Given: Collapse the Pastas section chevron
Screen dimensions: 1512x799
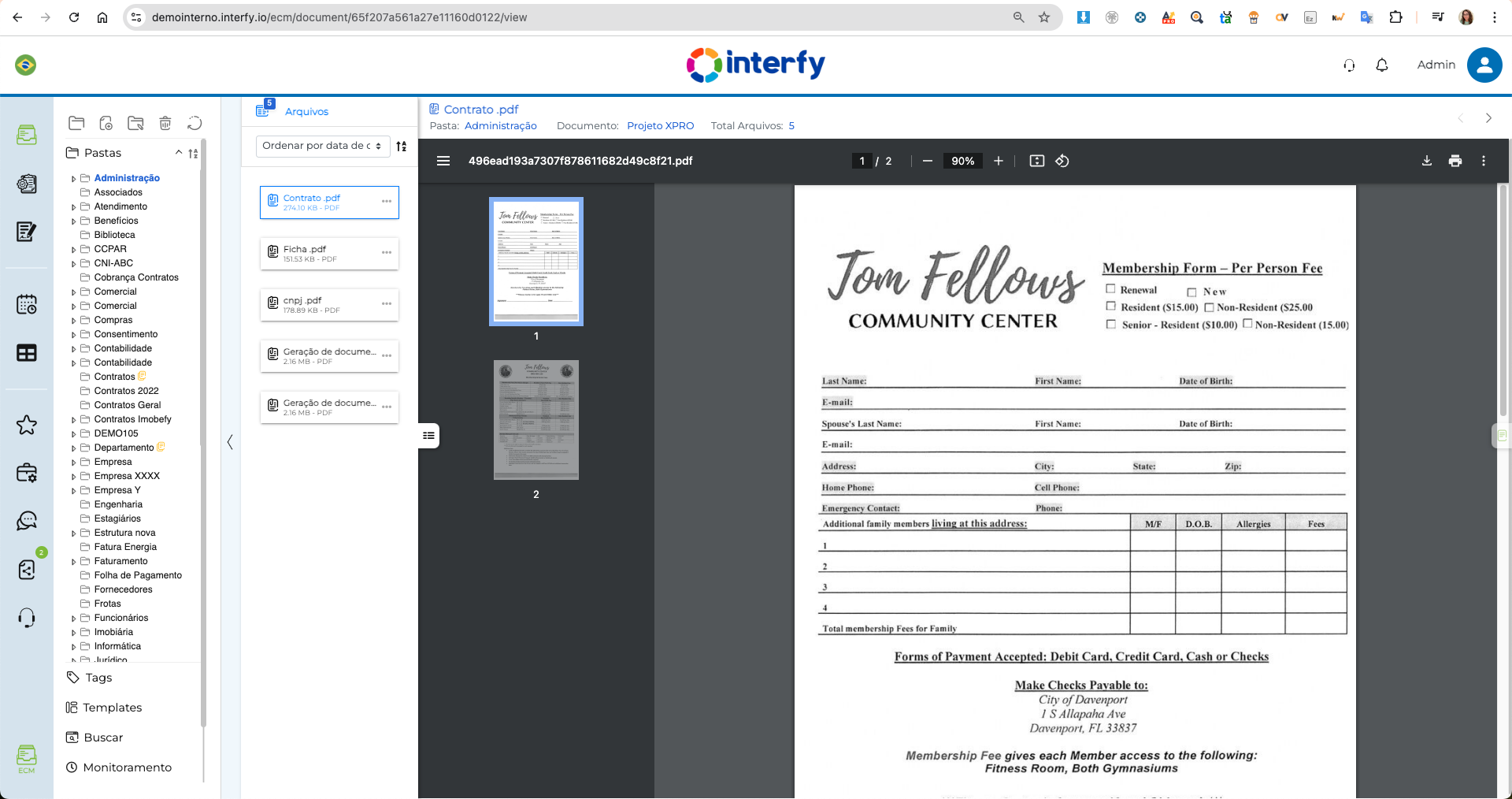Looking at the screenshot, I should point(179,152).
